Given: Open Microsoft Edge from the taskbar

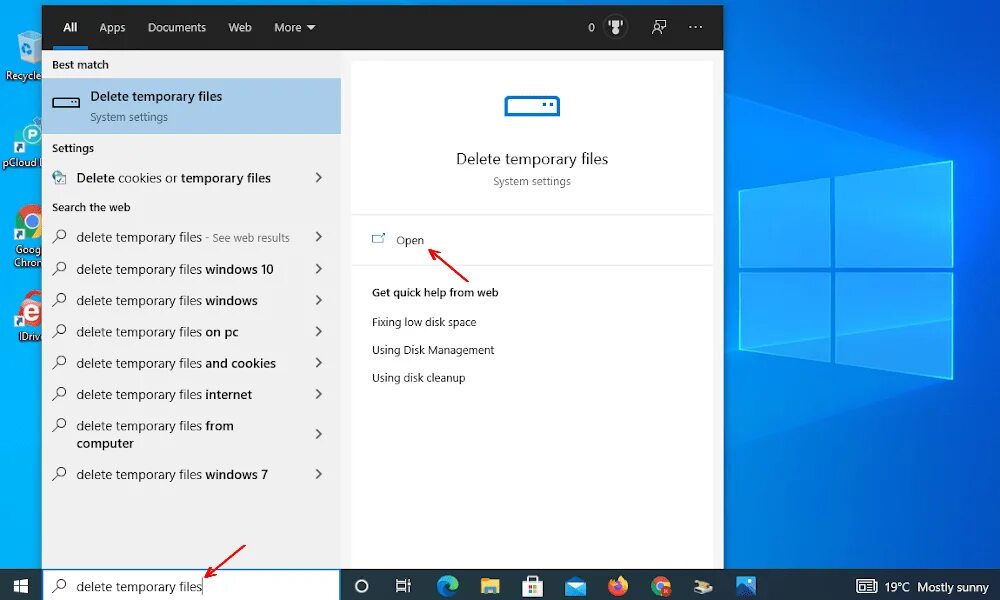Looking at the screenshot, I should tap(447, 585).
